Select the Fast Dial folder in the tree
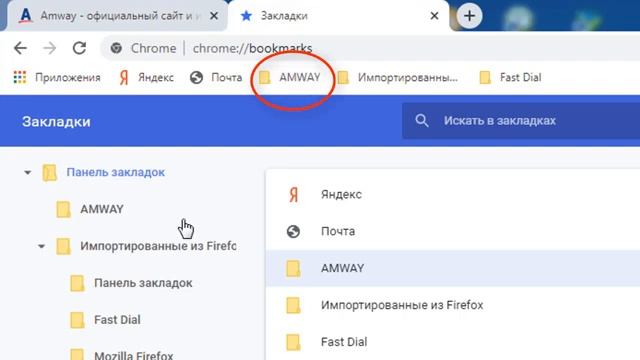Viewport: 640px width, 360px height. click(x=117, y=320)
